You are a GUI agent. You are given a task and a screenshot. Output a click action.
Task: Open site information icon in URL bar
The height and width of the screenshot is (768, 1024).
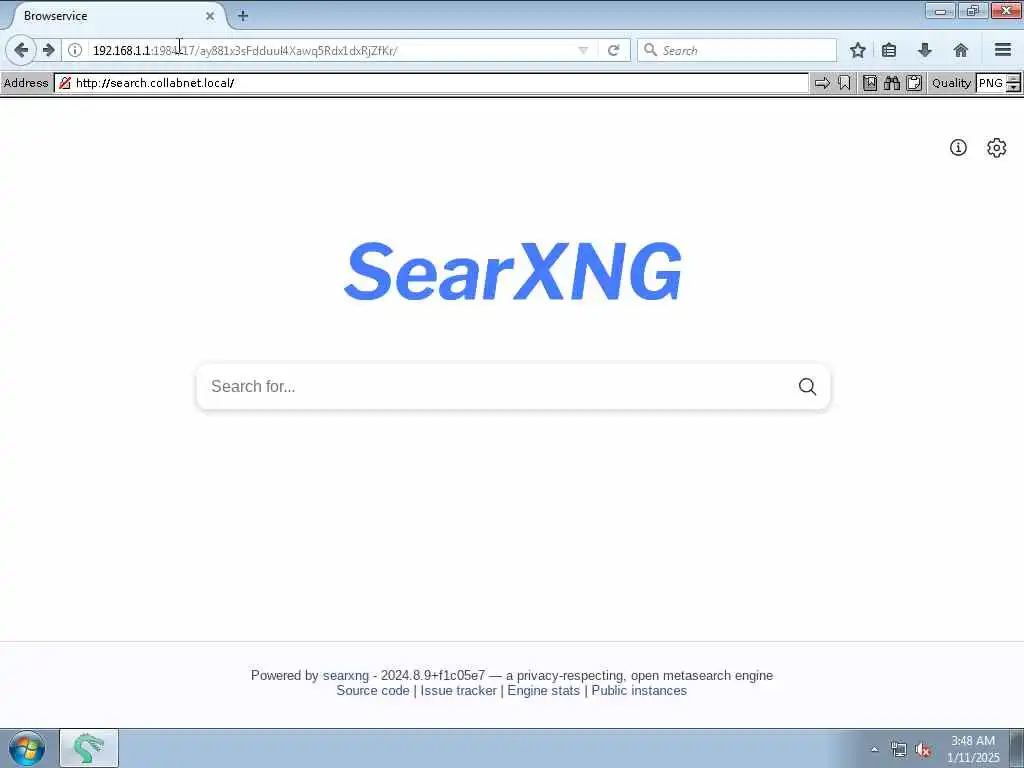coord(75,50)
